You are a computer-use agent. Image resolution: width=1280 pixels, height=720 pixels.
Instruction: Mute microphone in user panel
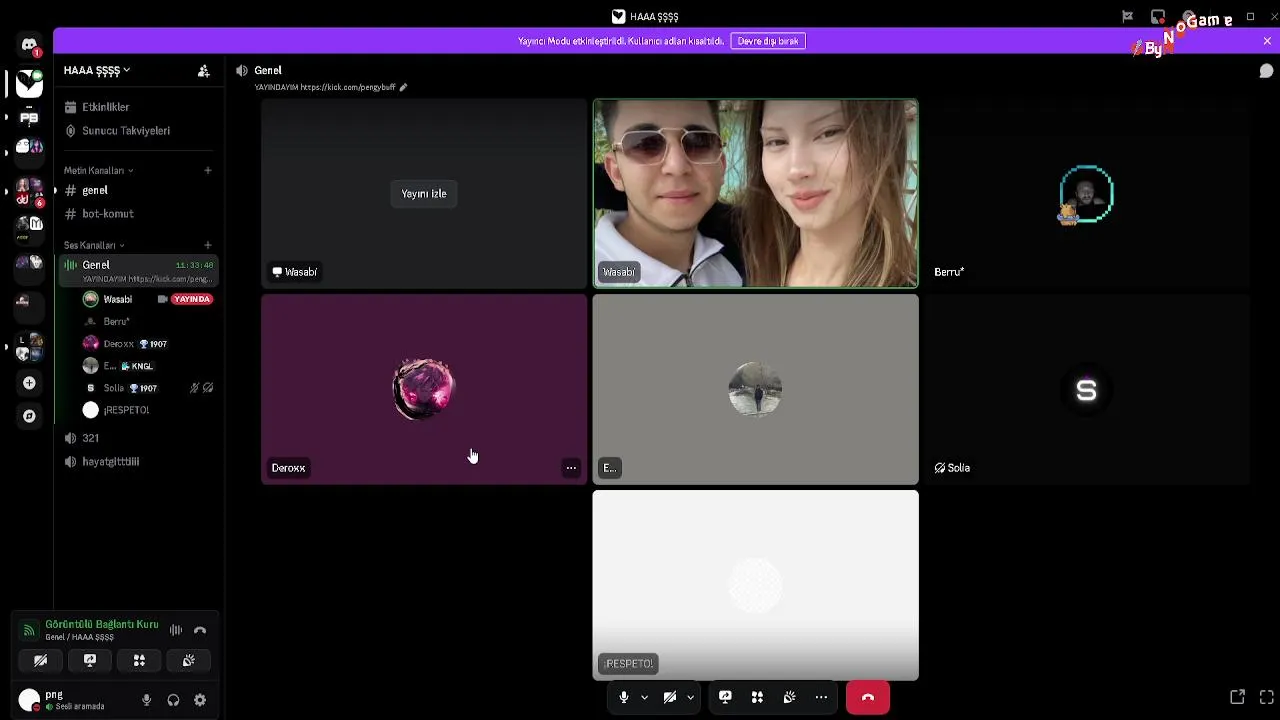click(x=146, y=701)
